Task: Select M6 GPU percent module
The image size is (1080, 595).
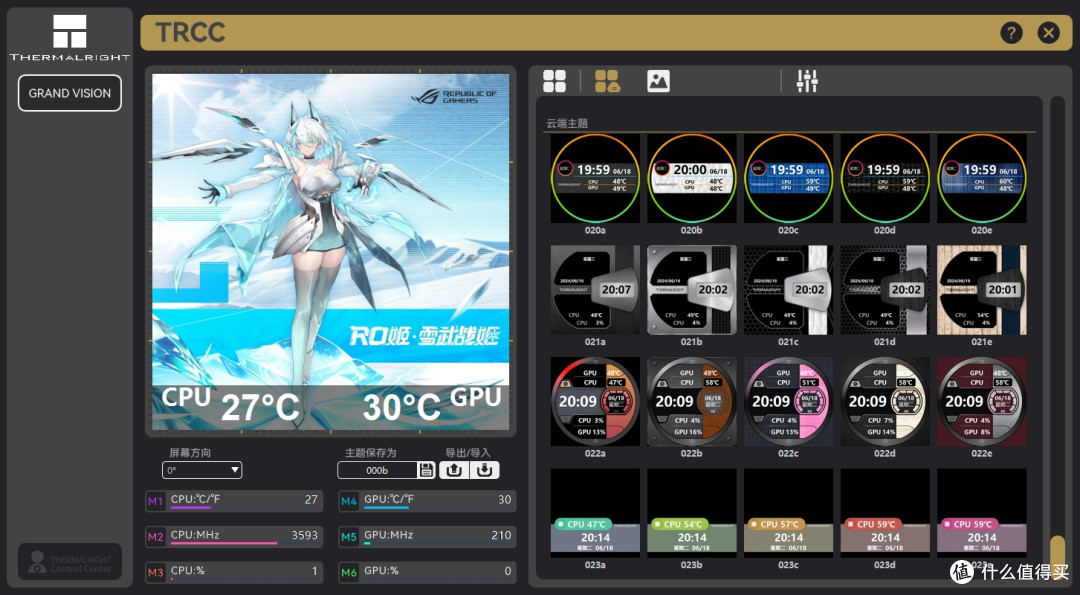Action: pos(427,572)
